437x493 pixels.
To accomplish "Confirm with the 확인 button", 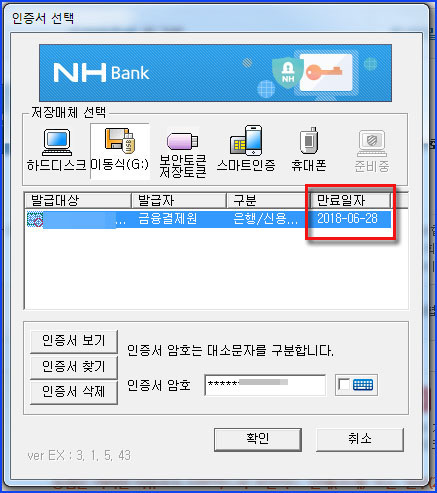I will tap(258, 439).
